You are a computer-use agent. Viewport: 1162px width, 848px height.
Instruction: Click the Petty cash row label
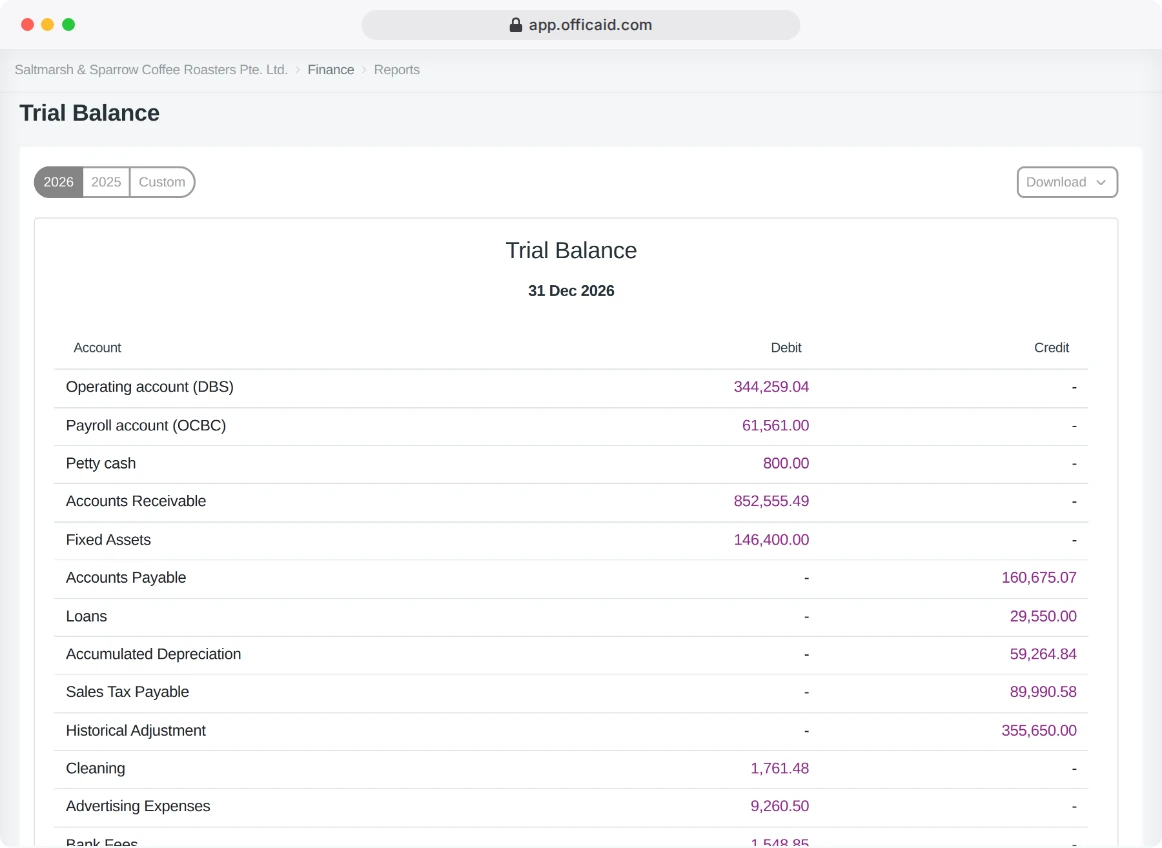tap(101, 463)
